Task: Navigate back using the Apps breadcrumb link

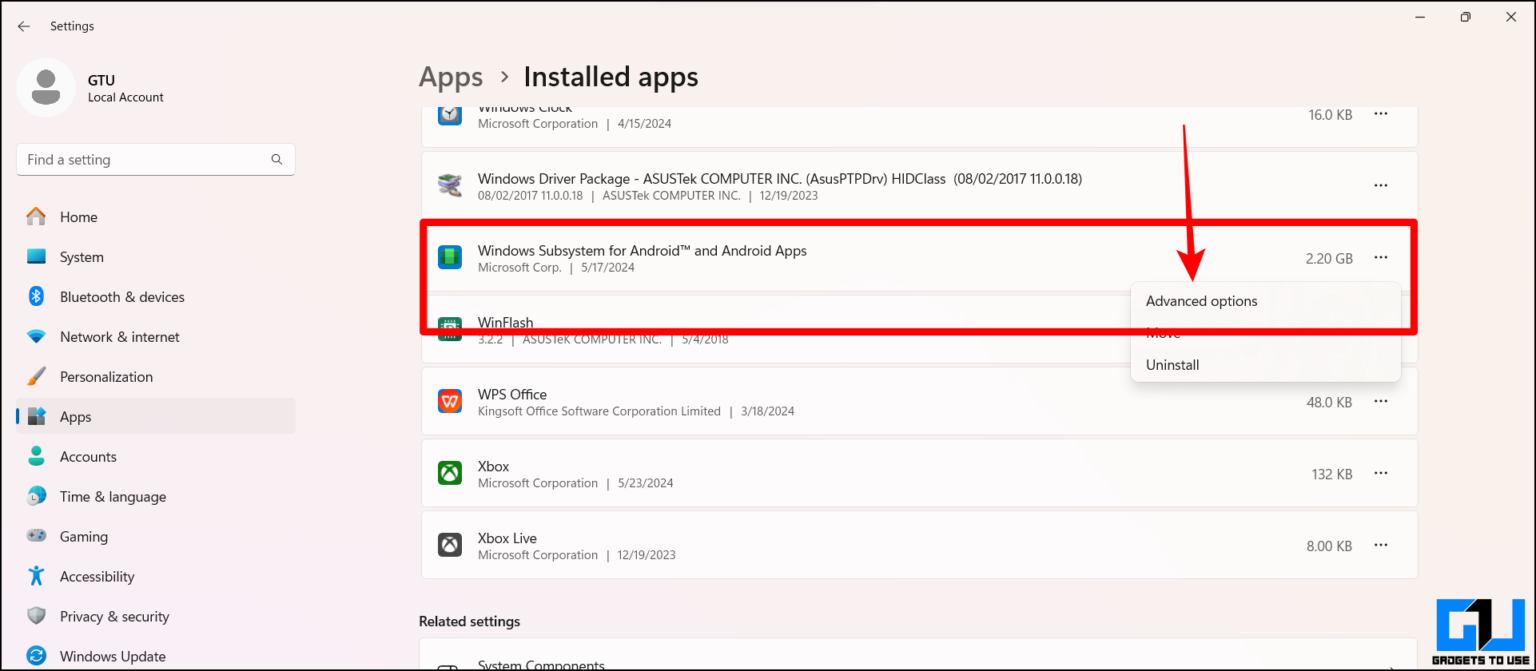Action: (x=450, y=76)
